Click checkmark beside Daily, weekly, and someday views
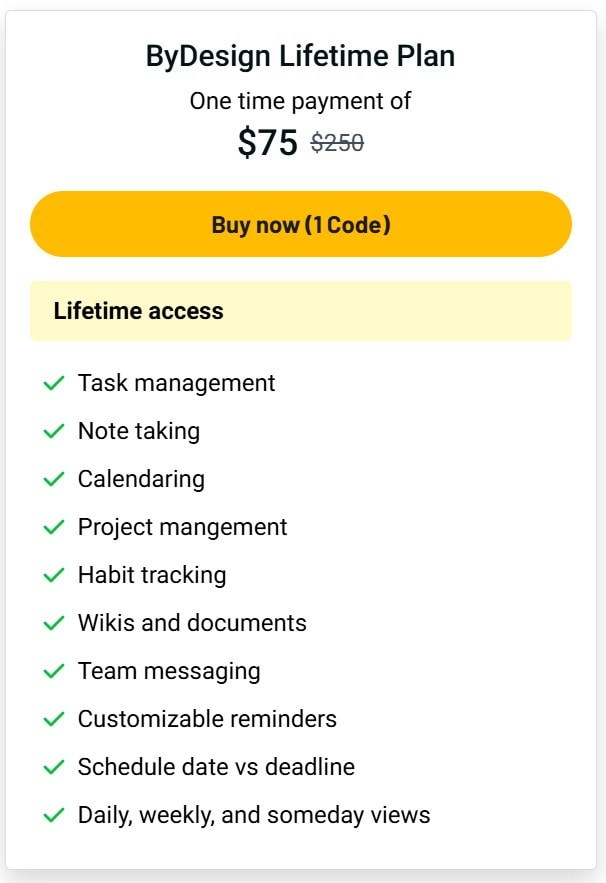 54,815
